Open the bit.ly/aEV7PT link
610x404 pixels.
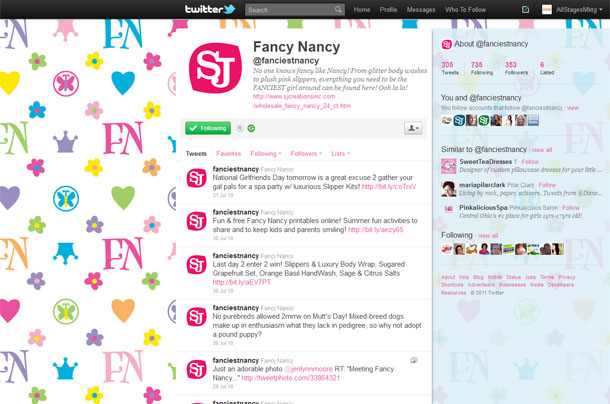click(x=242, y=282)
